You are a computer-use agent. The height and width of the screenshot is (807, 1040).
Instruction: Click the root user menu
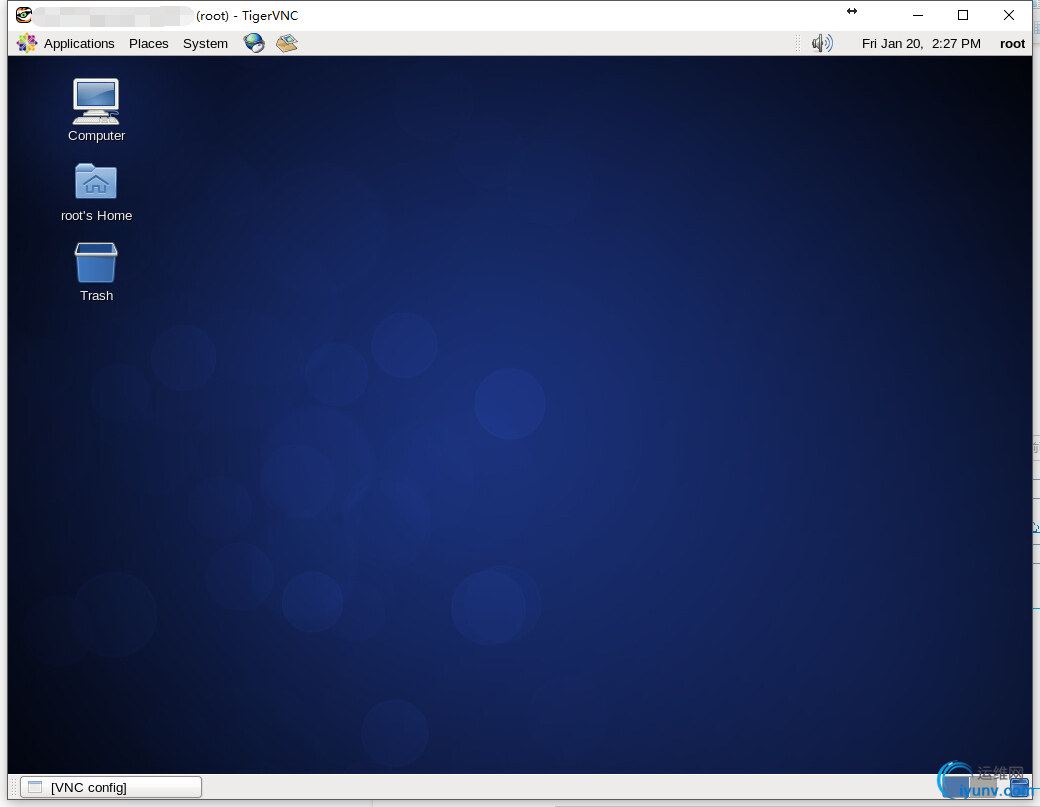point(1012,44)
